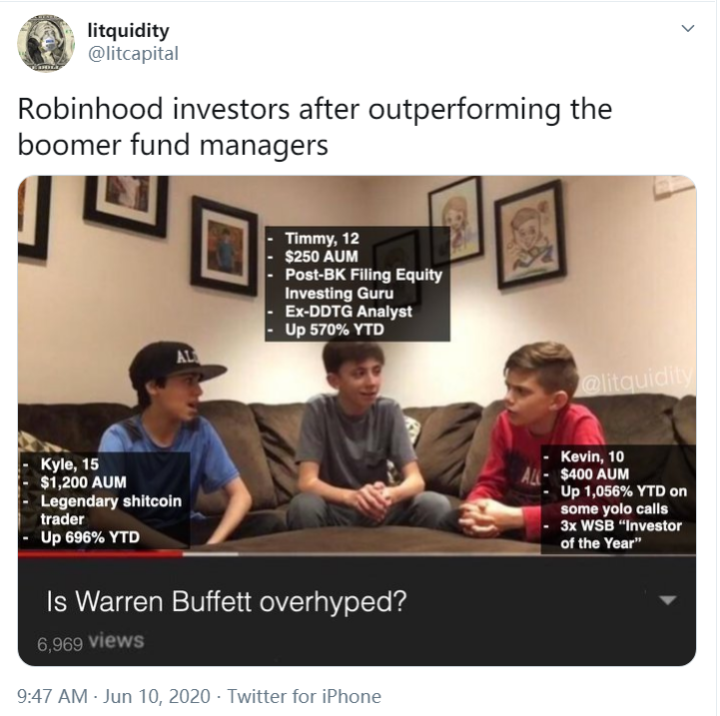Screen dimensions: 720x716
Task: Click the tweet text about Robinhood investors
Action: click(315, 127)
